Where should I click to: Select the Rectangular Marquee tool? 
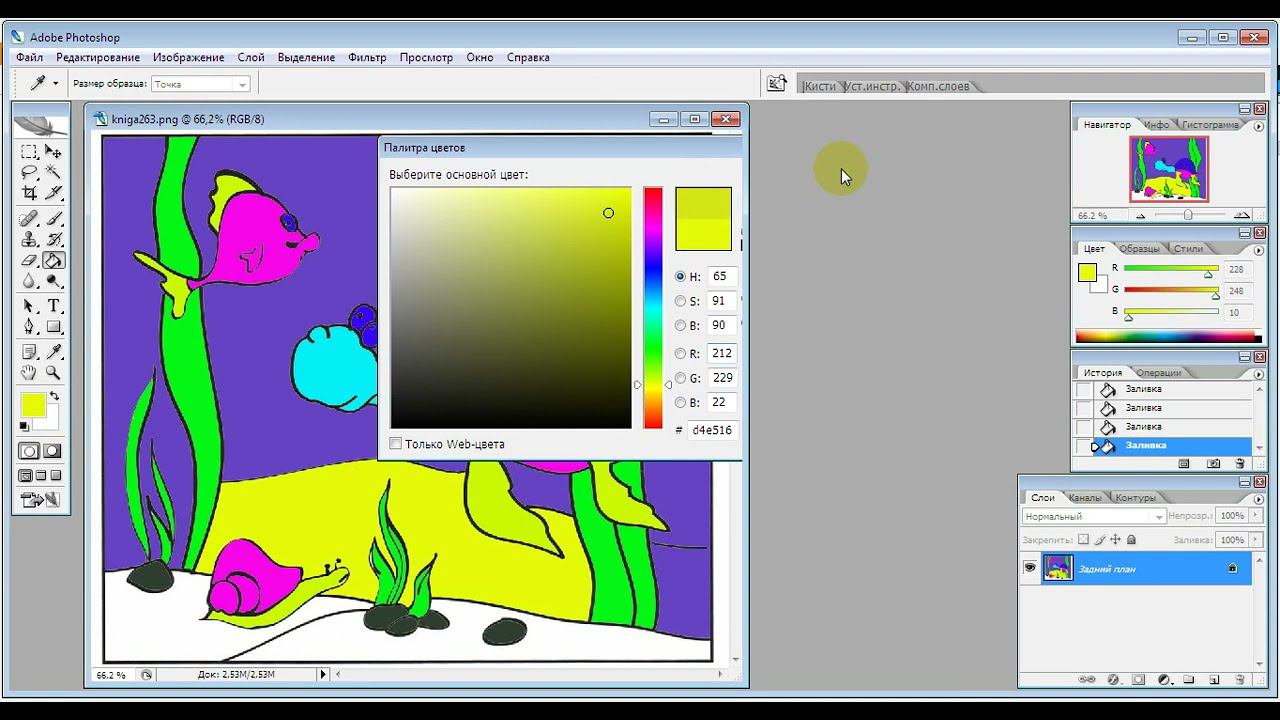click(29, 152)
